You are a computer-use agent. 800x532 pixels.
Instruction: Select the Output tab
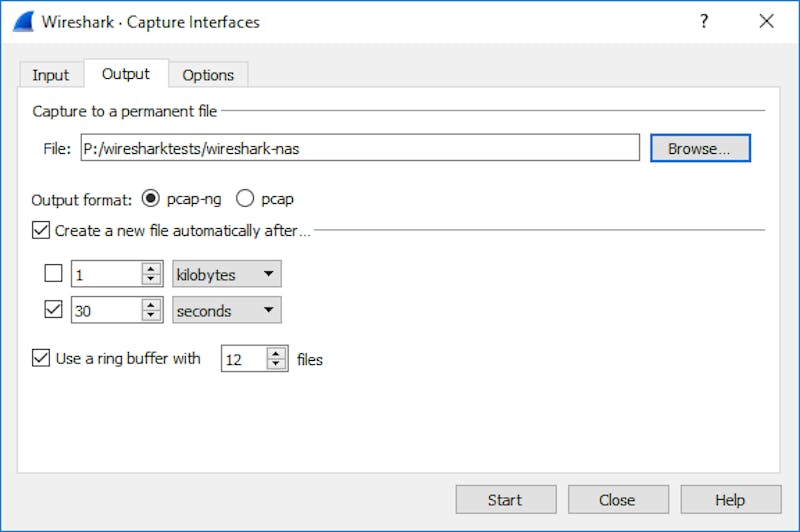[126, 74]
